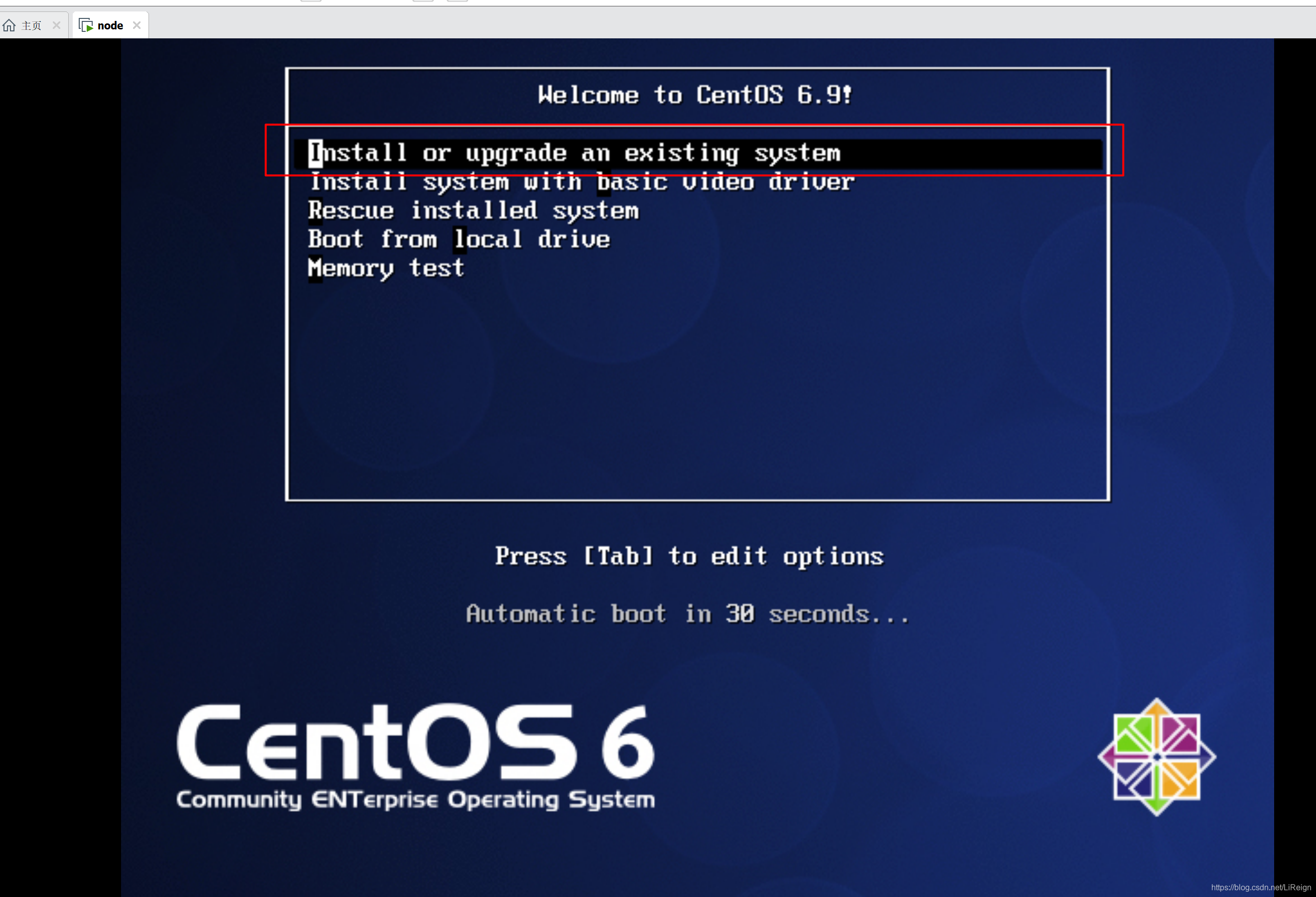Screen dimensions: 1316x897
Task: Click the colorful CentOS pinwheel logo
Action: pos(1157,757)
